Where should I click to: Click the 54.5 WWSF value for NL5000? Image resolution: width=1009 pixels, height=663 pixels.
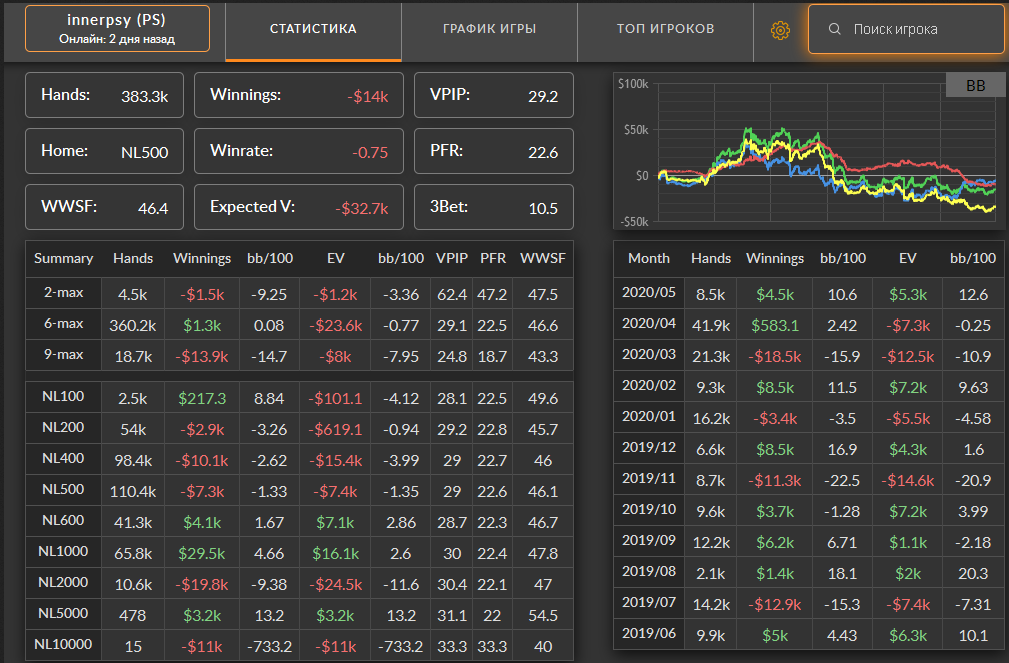point(542,615)
